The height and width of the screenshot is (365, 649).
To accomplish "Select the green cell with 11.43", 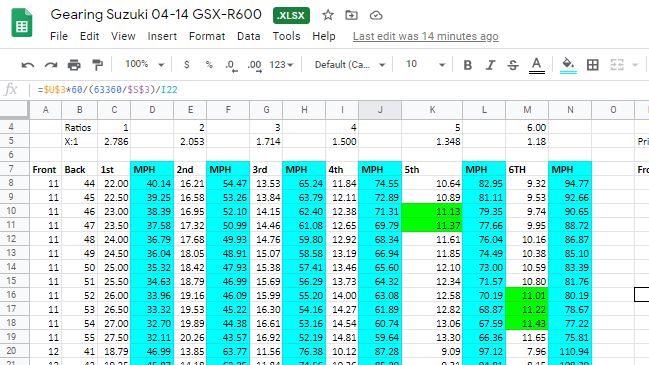I will pos(527,323).
